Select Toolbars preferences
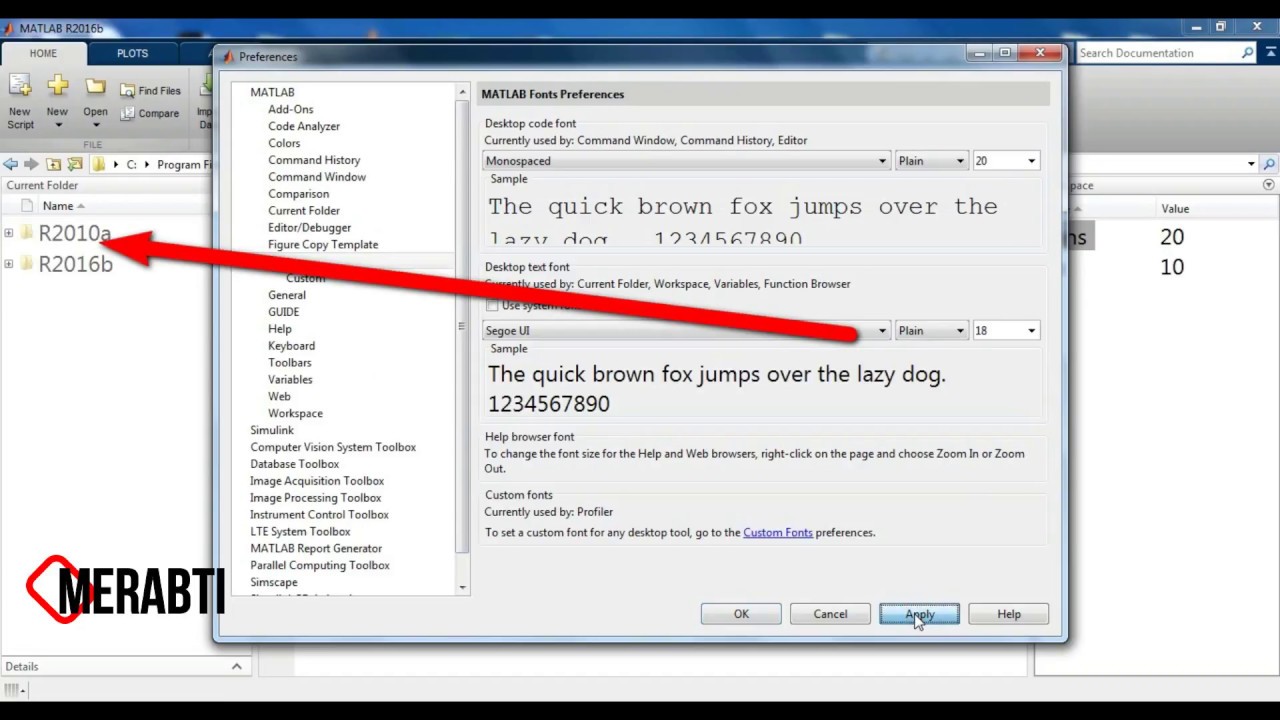The width and height of the screenshot is (1280, 720). [x=290, y=363]
